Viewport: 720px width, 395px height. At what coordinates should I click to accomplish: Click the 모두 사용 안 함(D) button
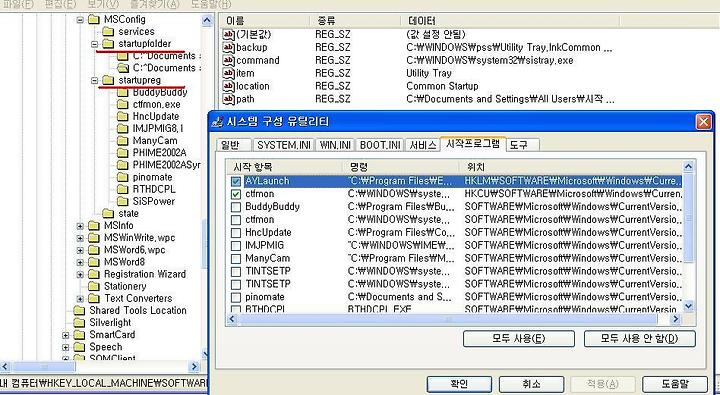[640, 339]
